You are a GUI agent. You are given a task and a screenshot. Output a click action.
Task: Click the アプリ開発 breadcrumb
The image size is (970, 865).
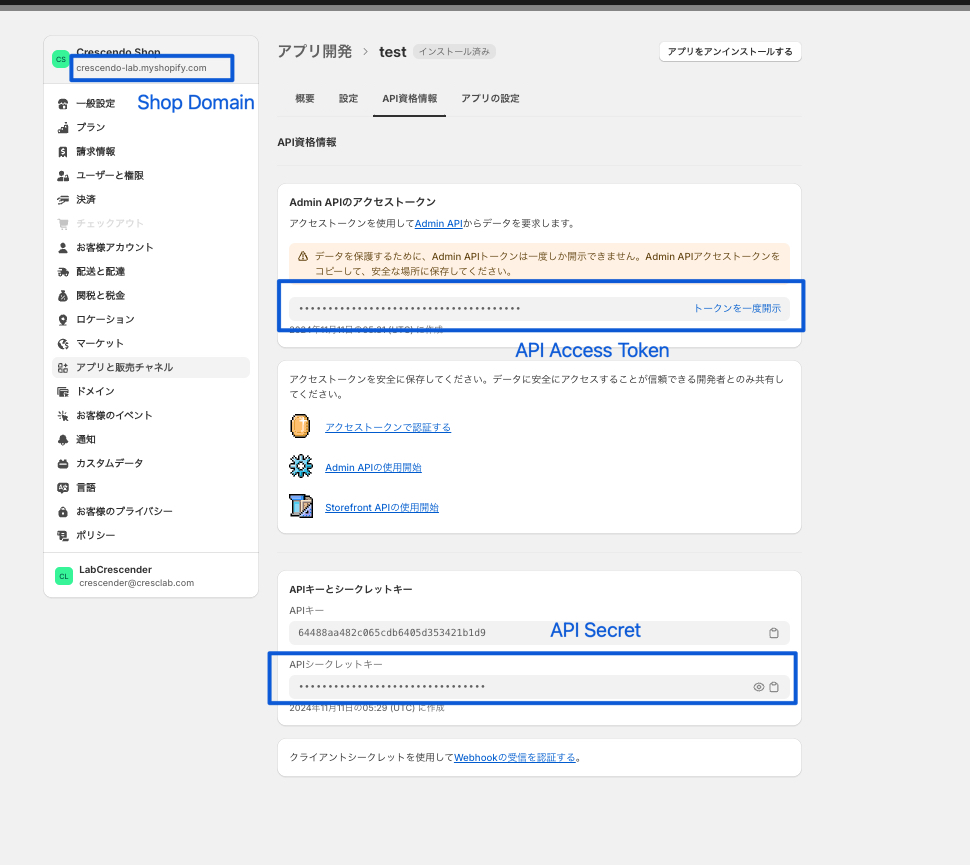pos(314,51)
